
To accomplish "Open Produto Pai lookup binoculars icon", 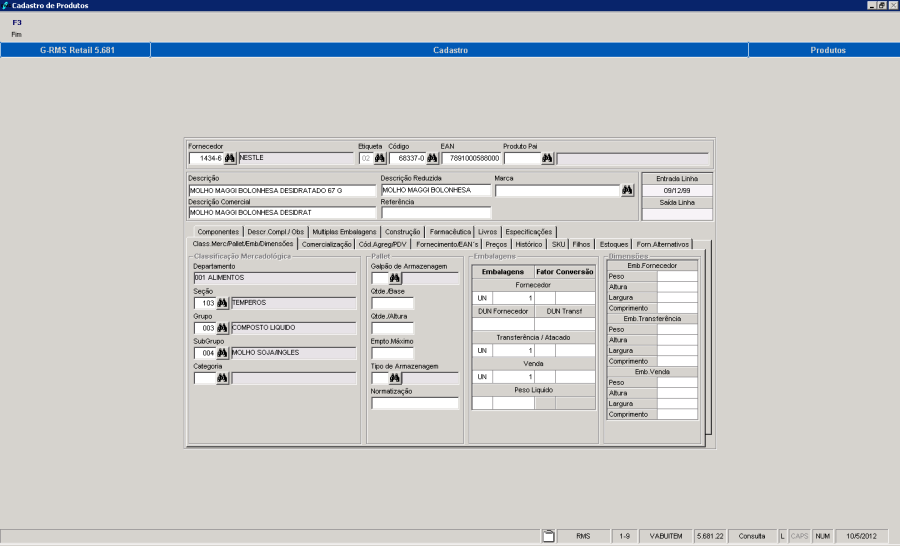I will coord(547,158).
